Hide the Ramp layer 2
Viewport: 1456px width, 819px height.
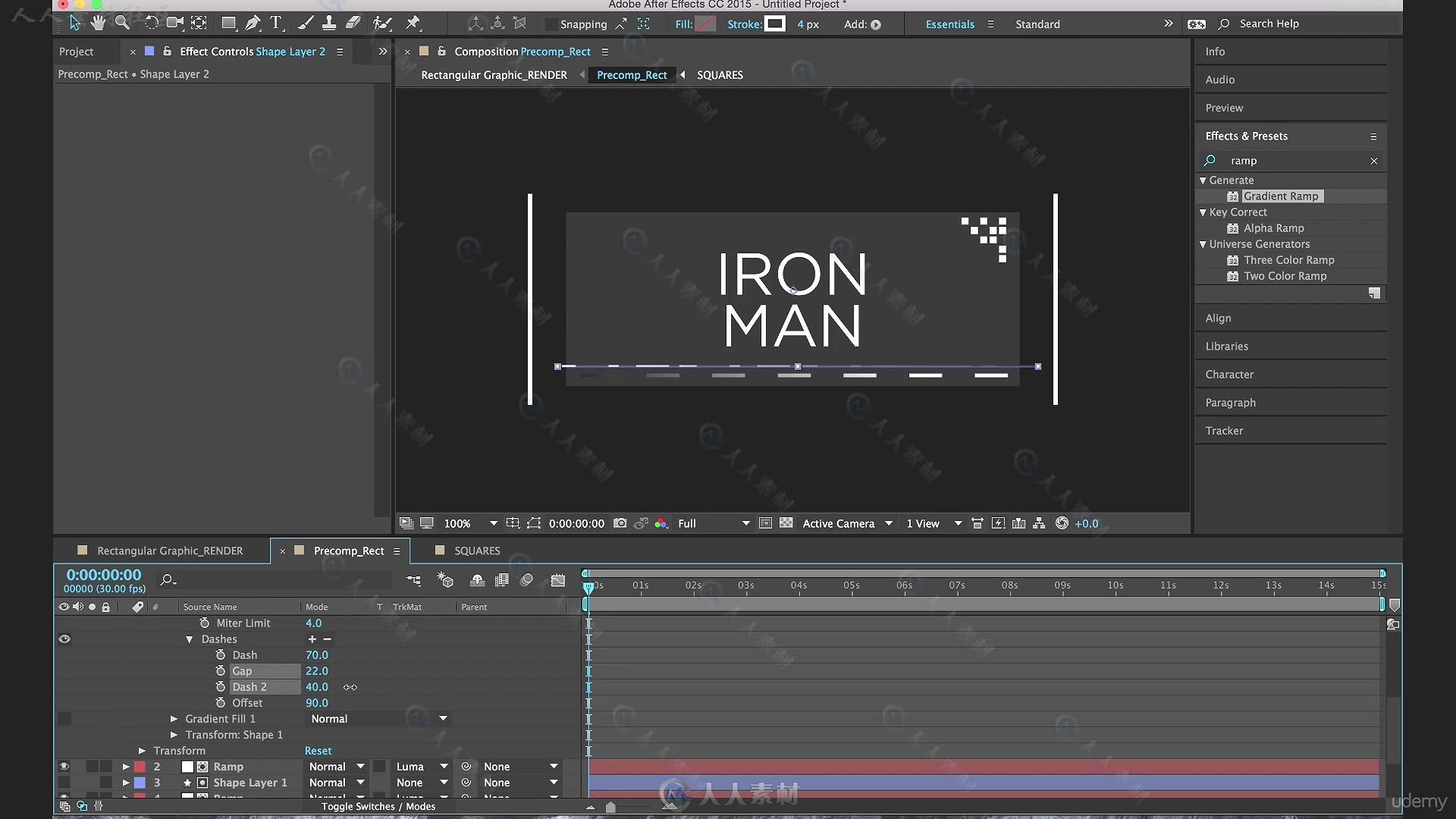(x=64, y=767)
